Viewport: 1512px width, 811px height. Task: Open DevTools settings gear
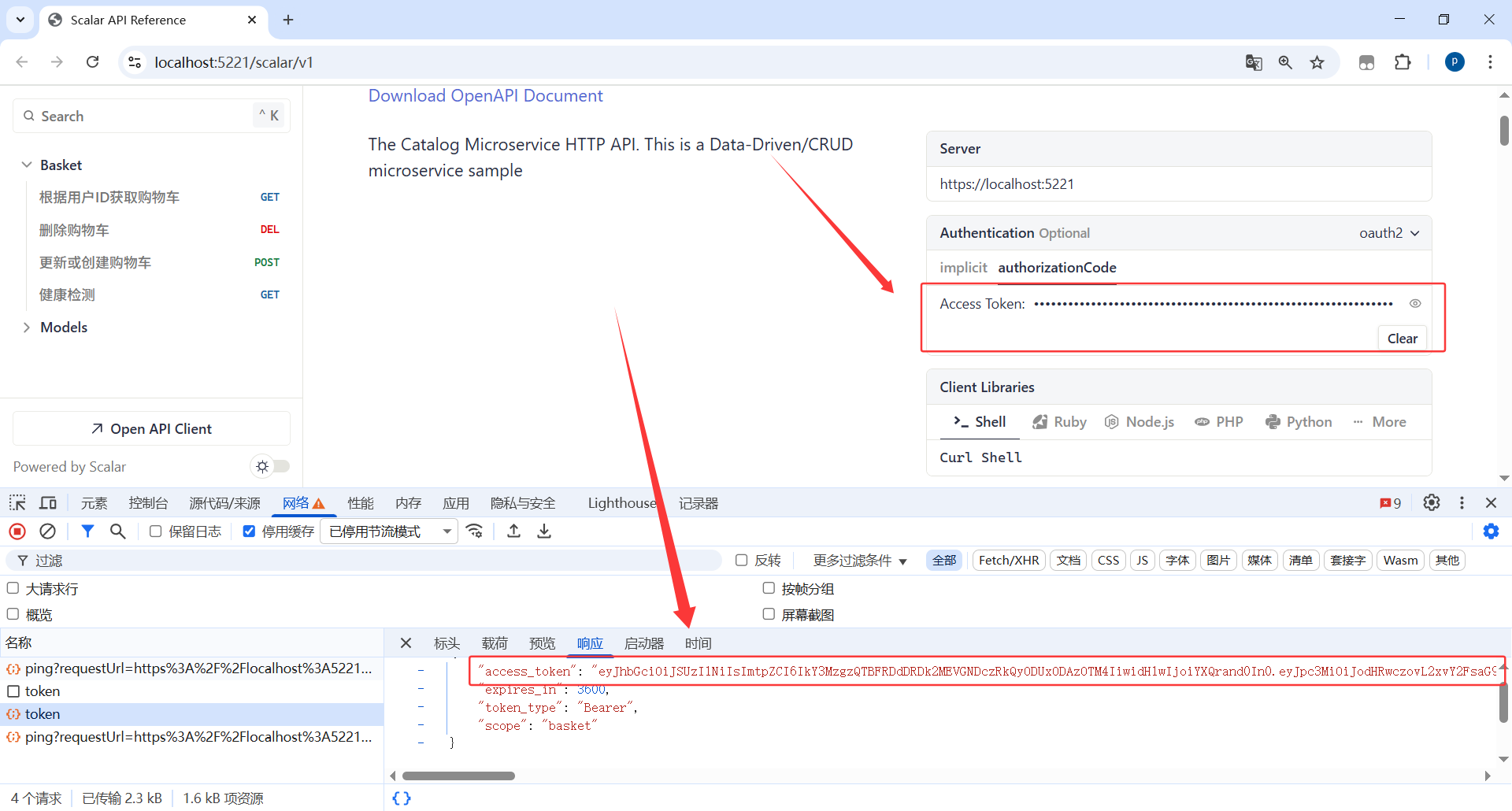point(1432,502)
